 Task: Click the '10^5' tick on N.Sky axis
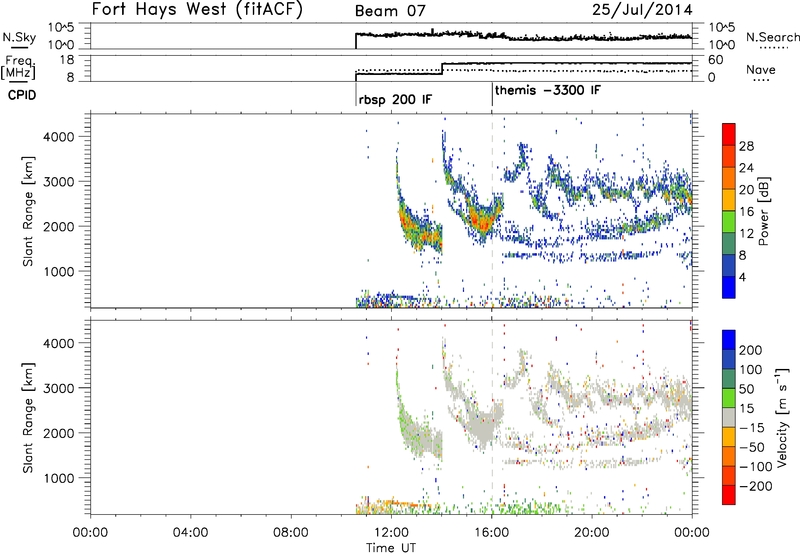coord(61,28)
